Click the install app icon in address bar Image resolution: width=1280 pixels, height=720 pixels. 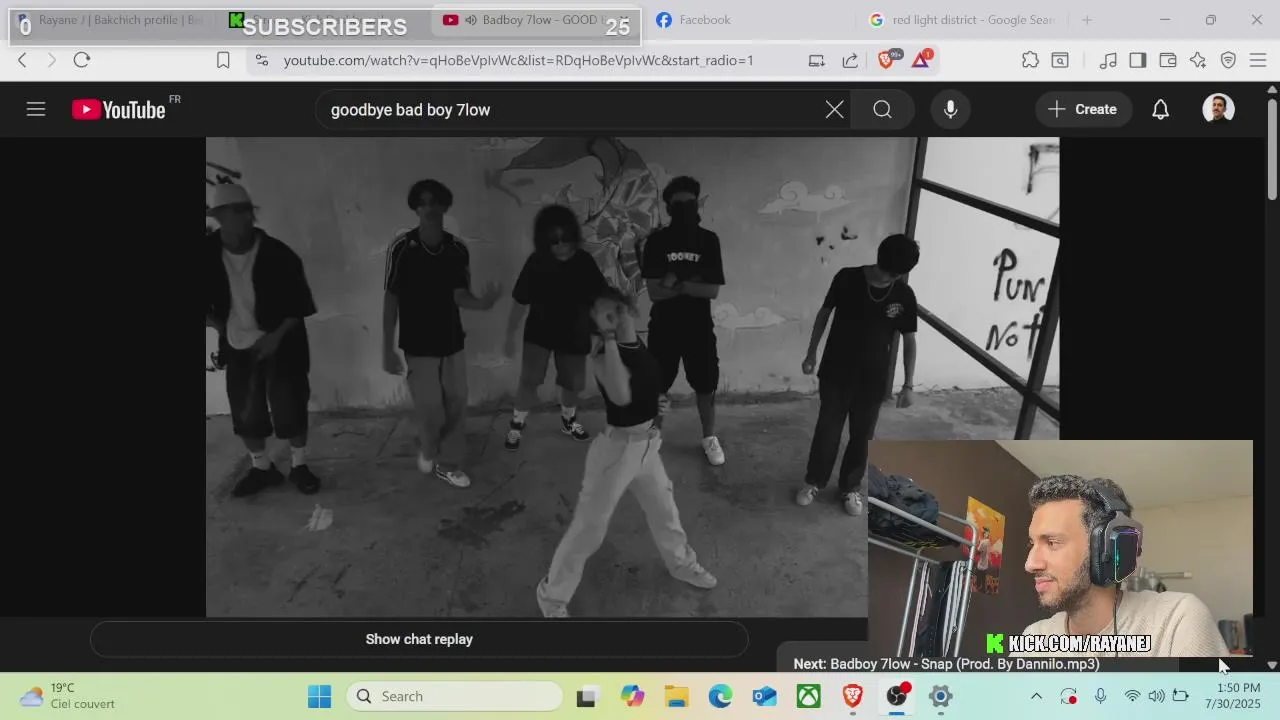[817, 60]
